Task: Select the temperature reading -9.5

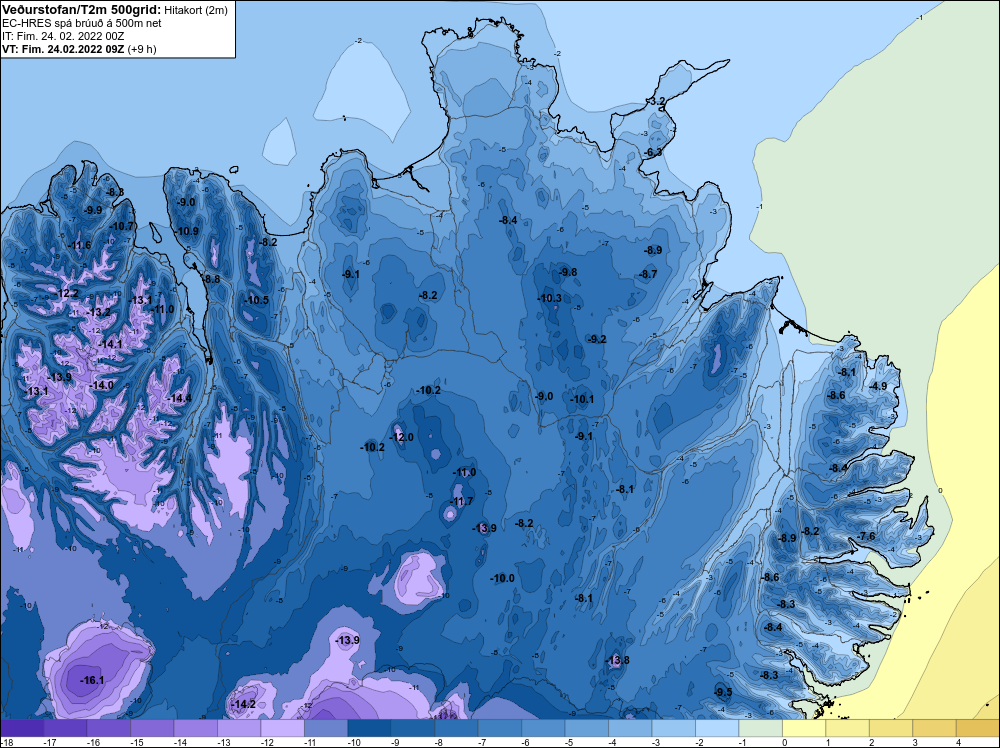Action: click(723, 693)
